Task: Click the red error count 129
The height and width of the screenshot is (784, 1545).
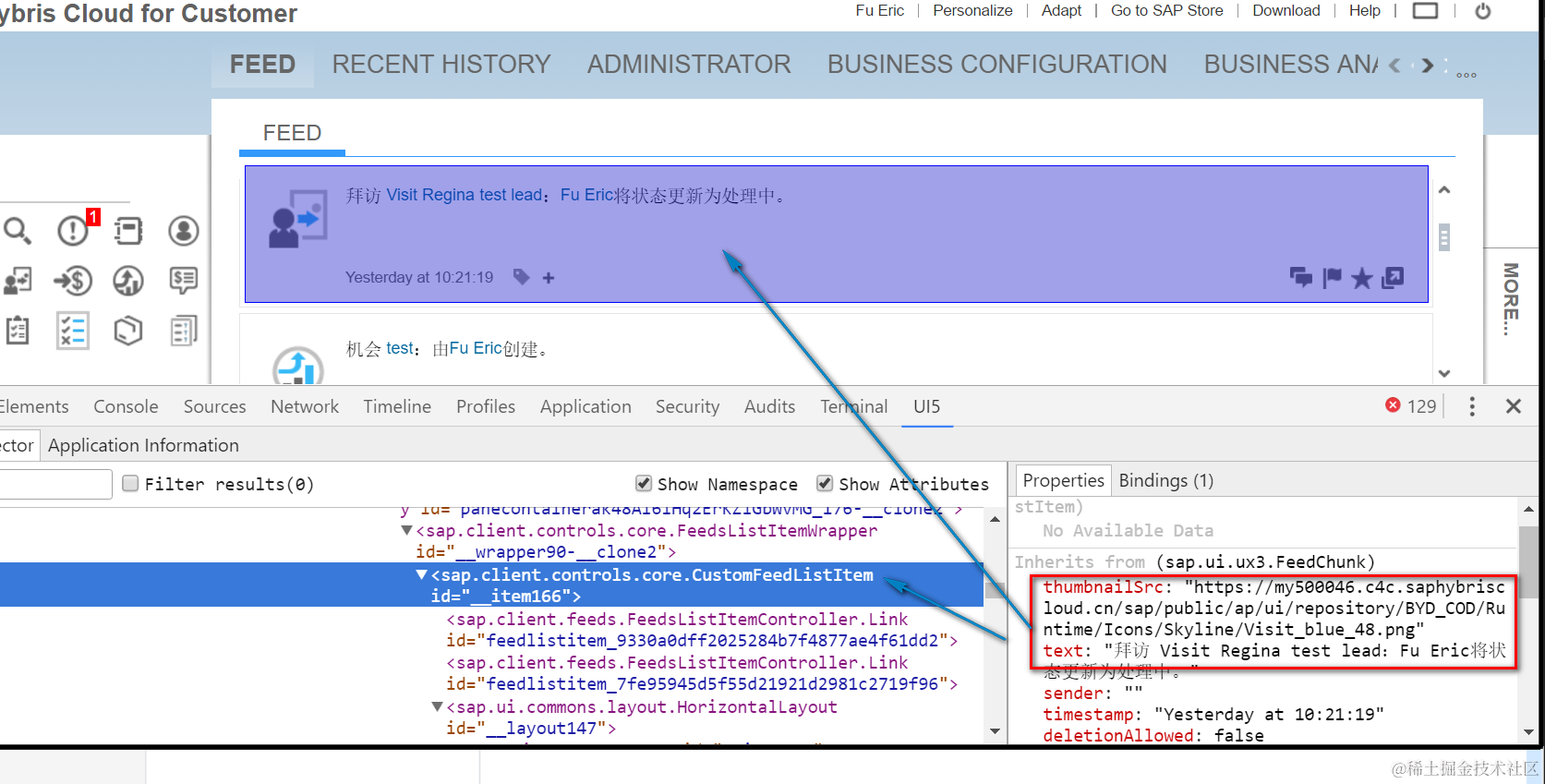Action: tap(1411, 406)
